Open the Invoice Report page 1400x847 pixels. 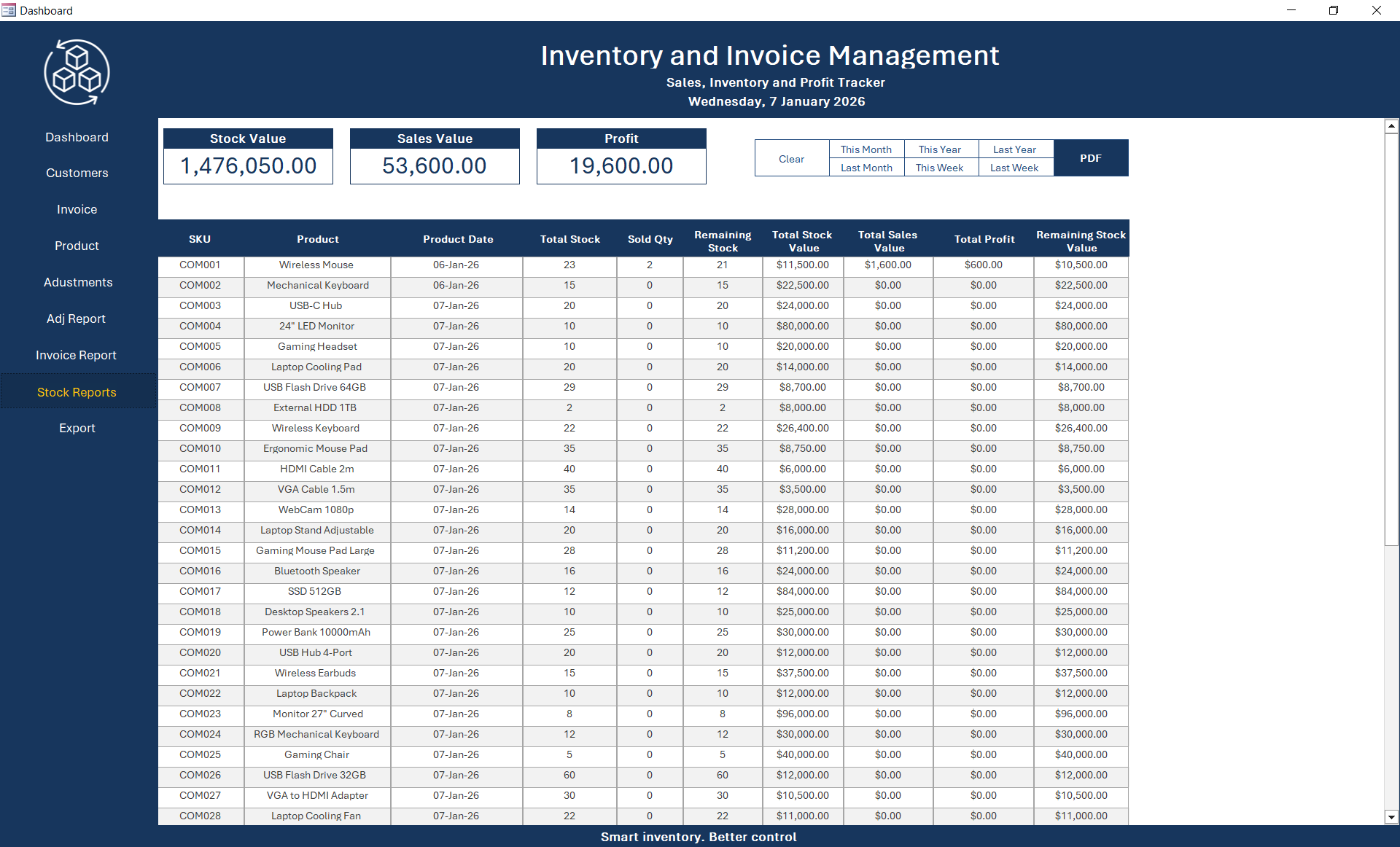coord(77,355)
